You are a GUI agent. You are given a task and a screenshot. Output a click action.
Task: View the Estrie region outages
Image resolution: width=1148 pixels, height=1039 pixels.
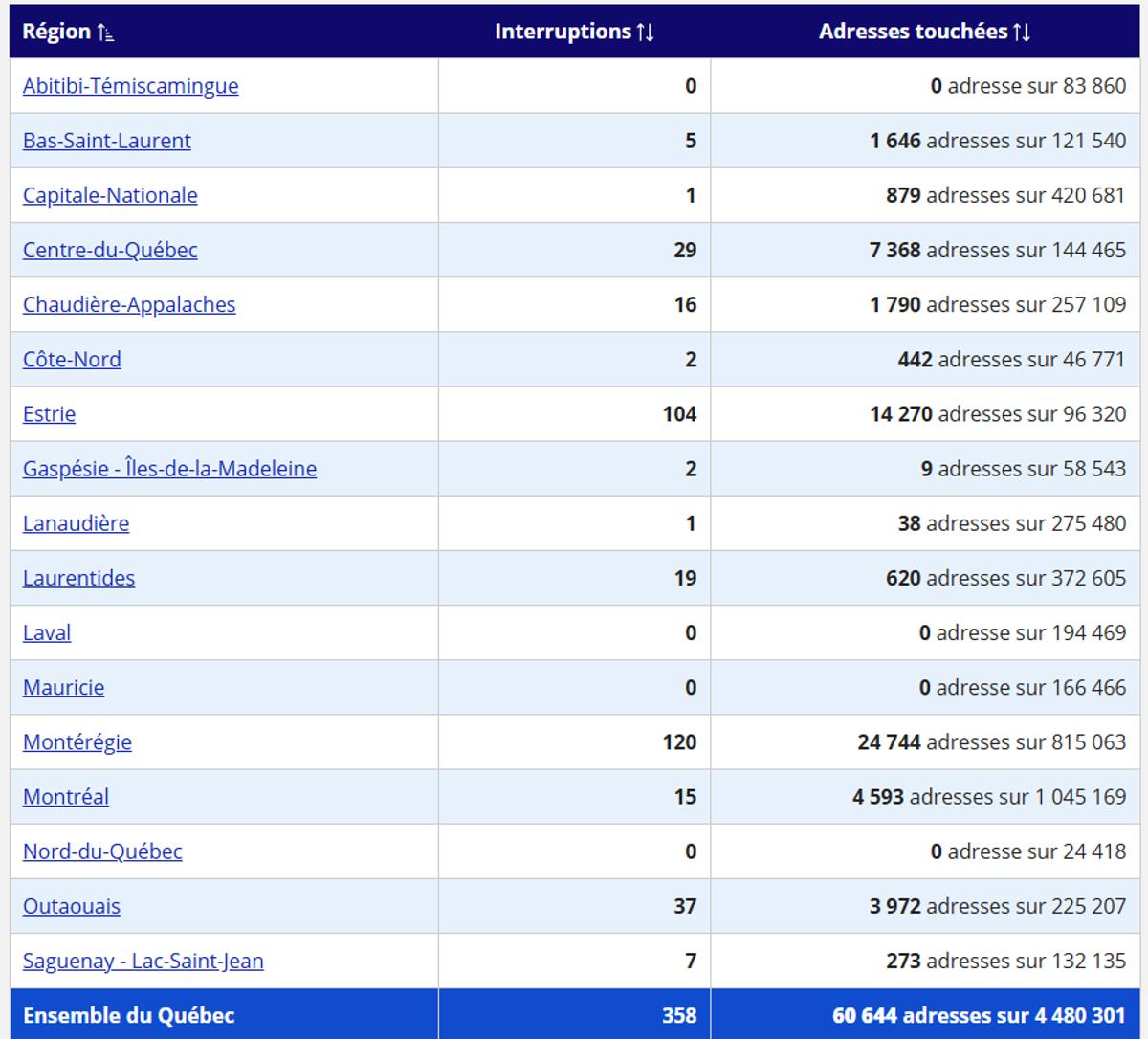[x=49, y=413]
